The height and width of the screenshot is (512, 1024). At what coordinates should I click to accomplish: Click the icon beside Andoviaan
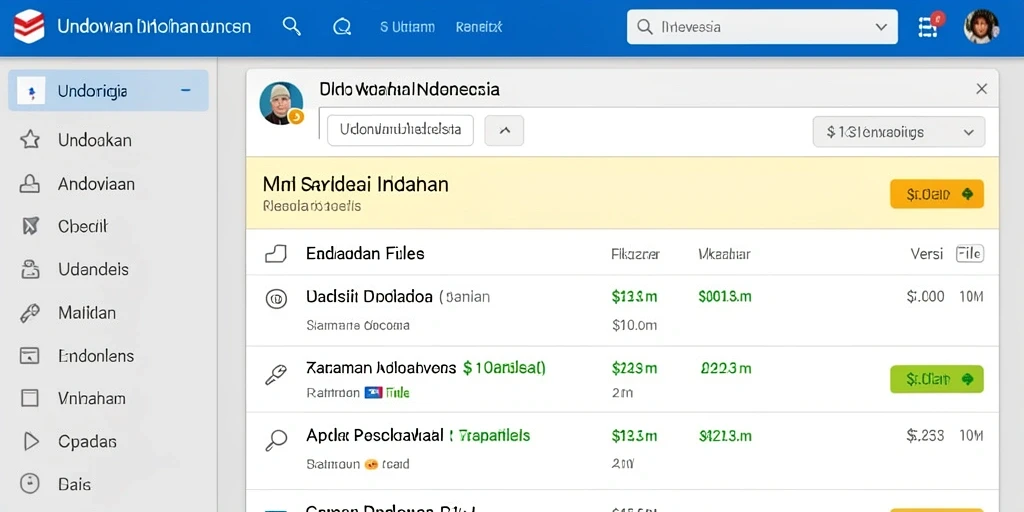(29, 184)
